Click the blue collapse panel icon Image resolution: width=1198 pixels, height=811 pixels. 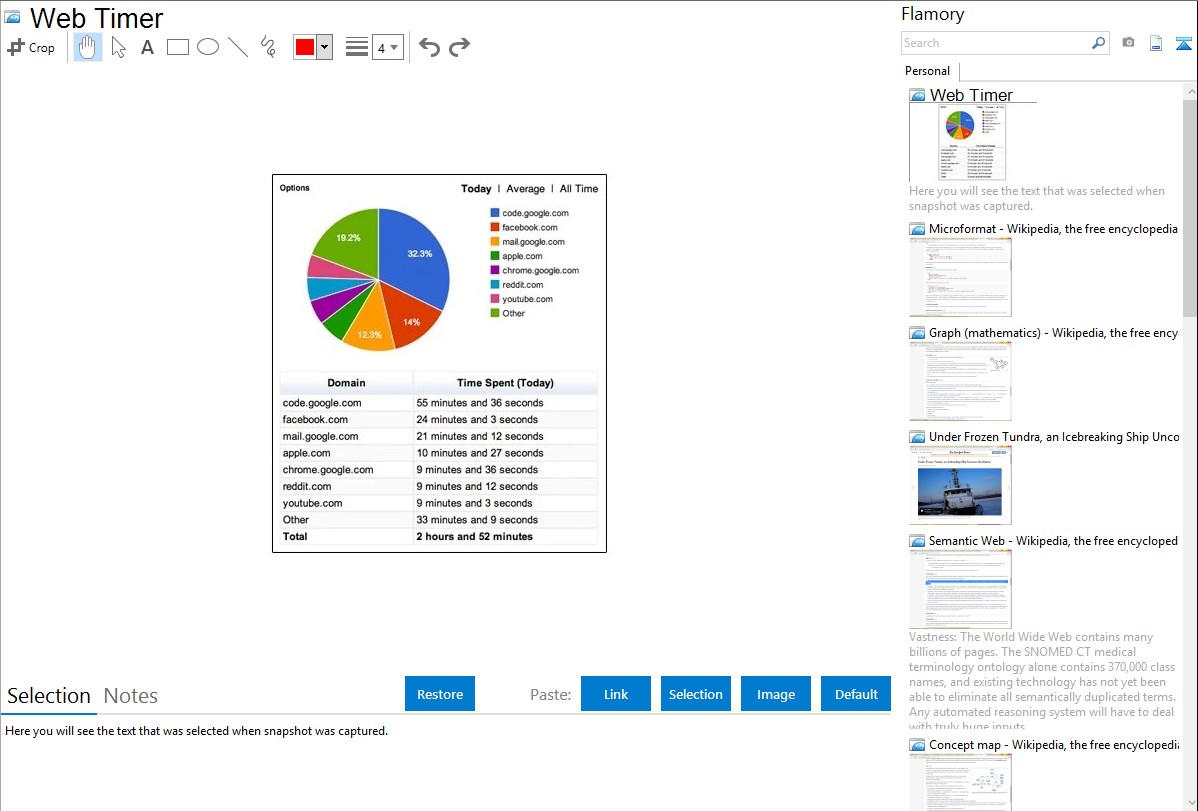coord(1183,43)
